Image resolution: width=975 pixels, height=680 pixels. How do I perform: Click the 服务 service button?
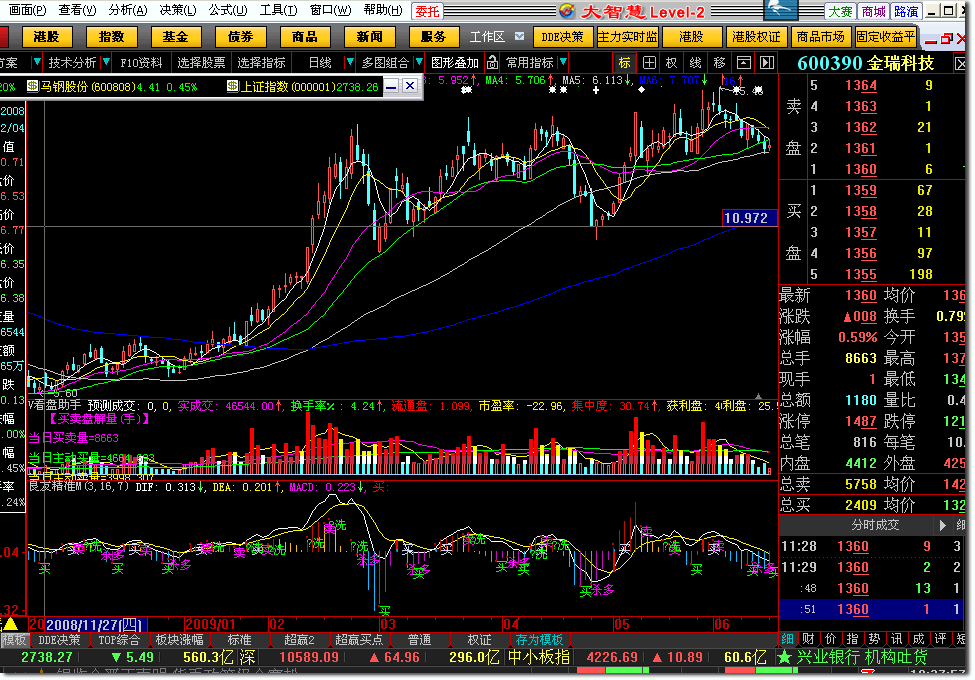433,37
